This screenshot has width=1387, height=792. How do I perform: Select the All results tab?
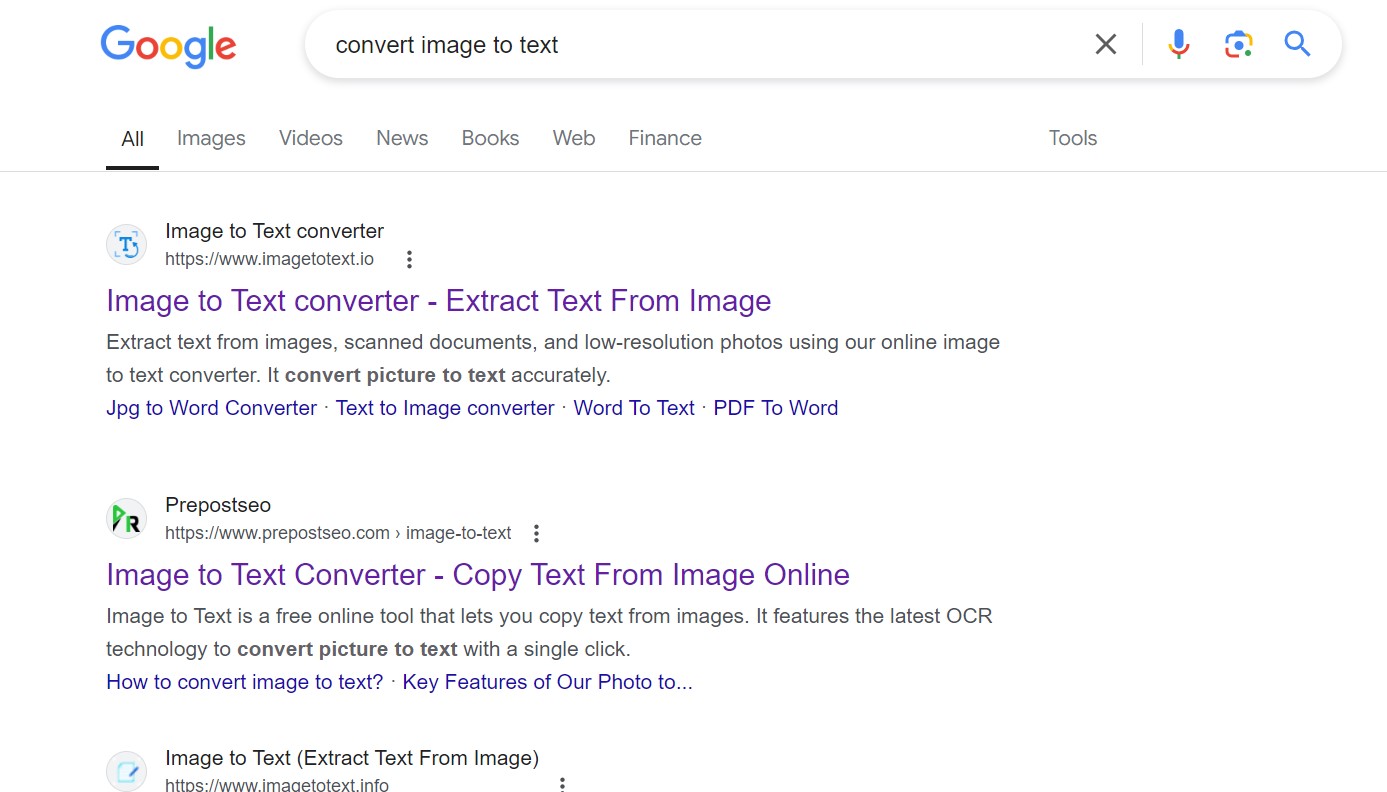click(x=132, y=139)
